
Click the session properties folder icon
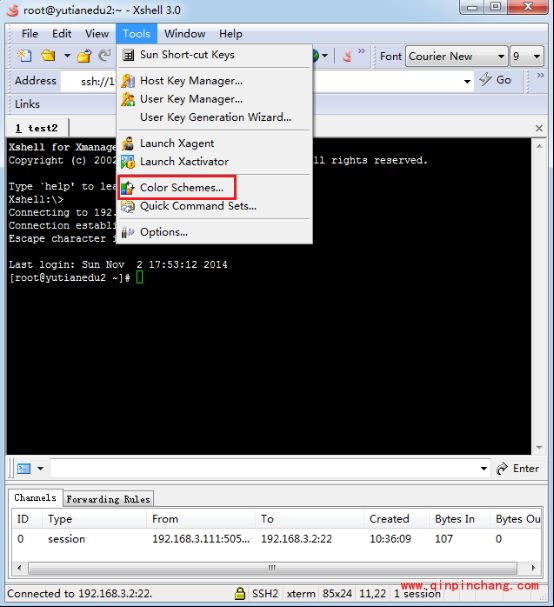[84, 56]
